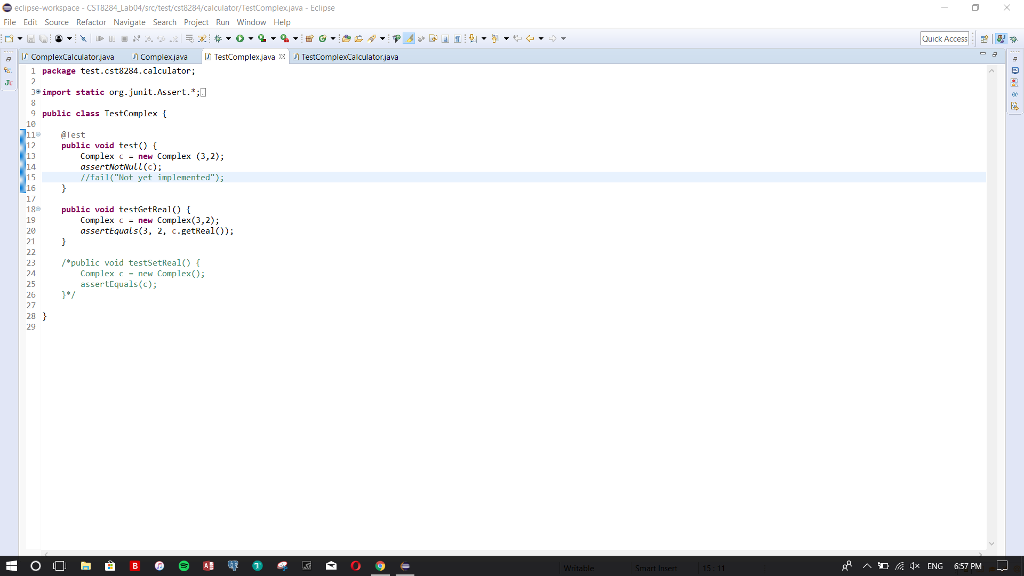Click the Back navigation arrow

pyautogui.click(x=530, y=39)
